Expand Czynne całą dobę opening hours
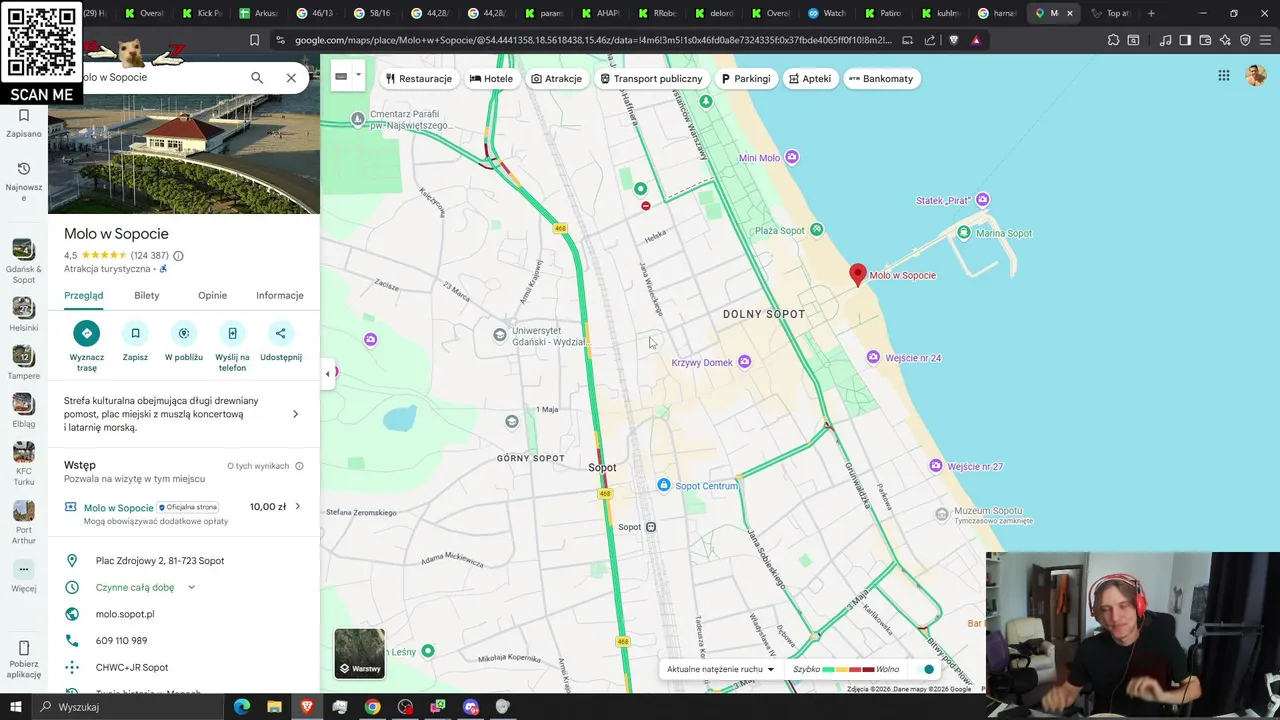The height and width of the screenshot is (720, 1280). point(191,587)
